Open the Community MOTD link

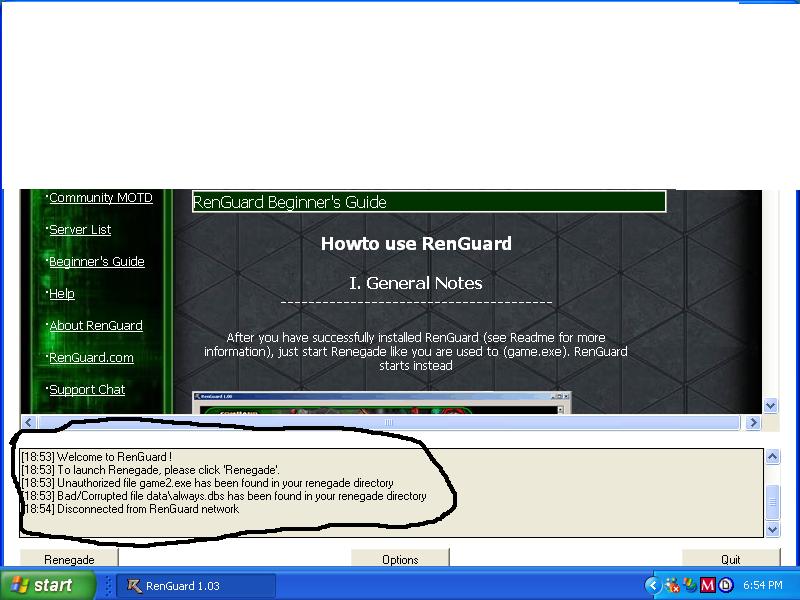pos(100,198)
